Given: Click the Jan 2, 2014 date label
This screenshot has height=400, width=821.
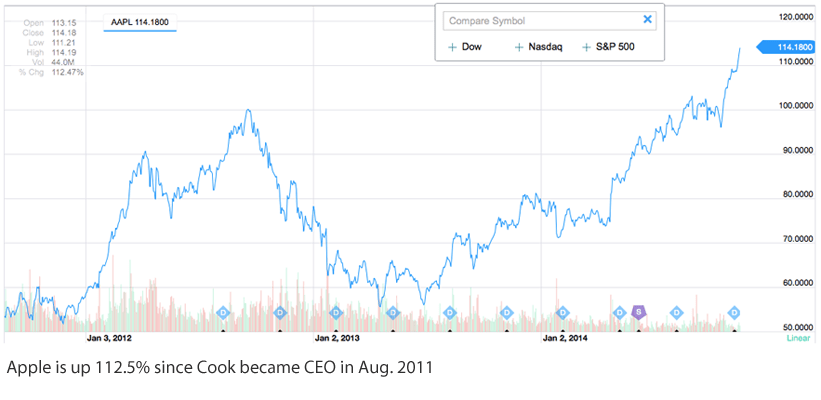Looking at the screenshot, I should click(x=563, y=339).
